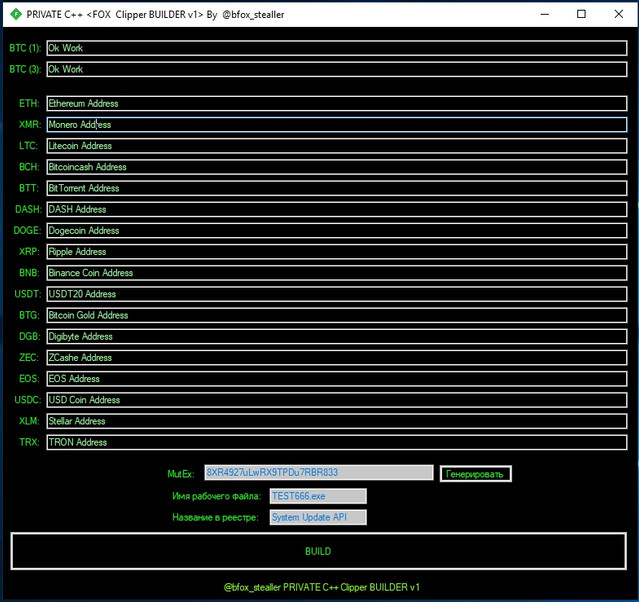Focus the Stellar Address field
639x602 pixels.
click(337, 421)
